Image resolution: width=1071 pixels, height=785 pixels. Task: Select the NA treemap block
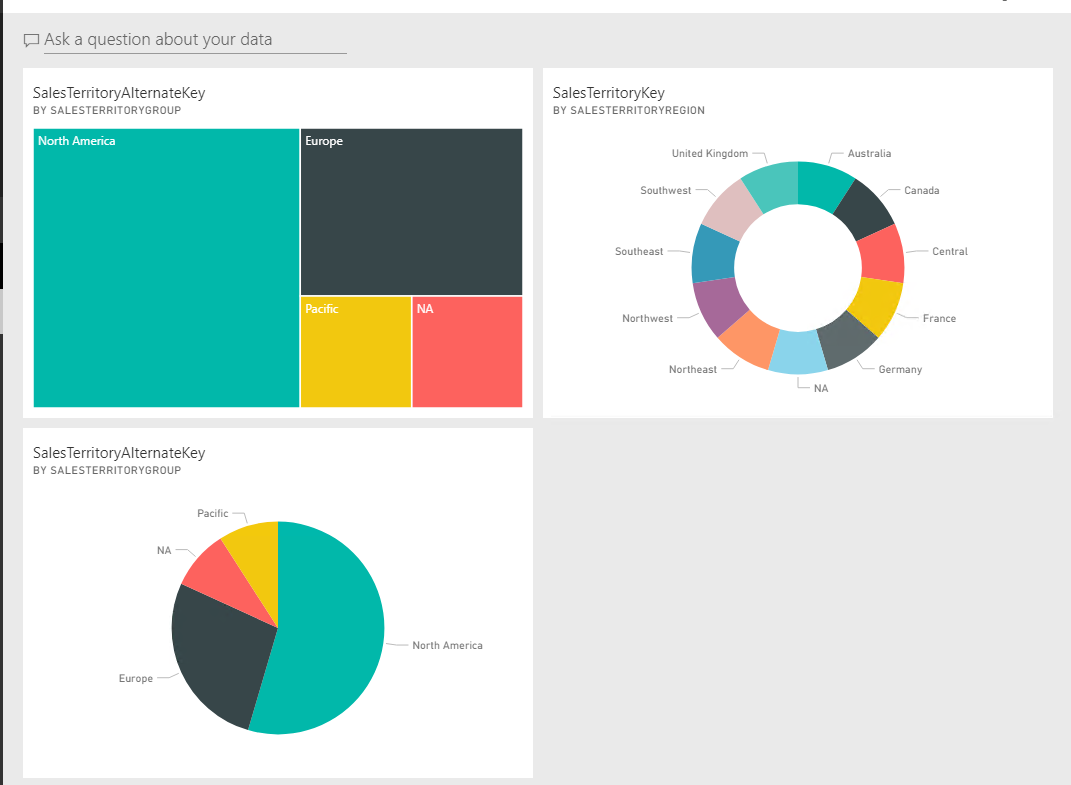467,352
